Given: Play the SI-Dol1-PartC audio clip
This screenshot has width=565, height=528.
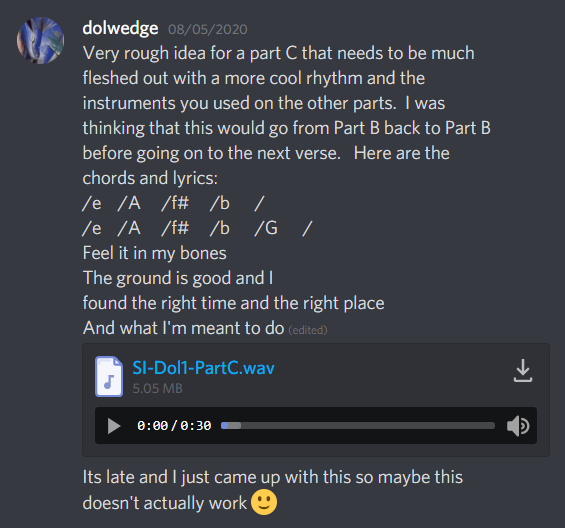Looking at the screenshot, I should pyautogui.click(x=114, y=426).
